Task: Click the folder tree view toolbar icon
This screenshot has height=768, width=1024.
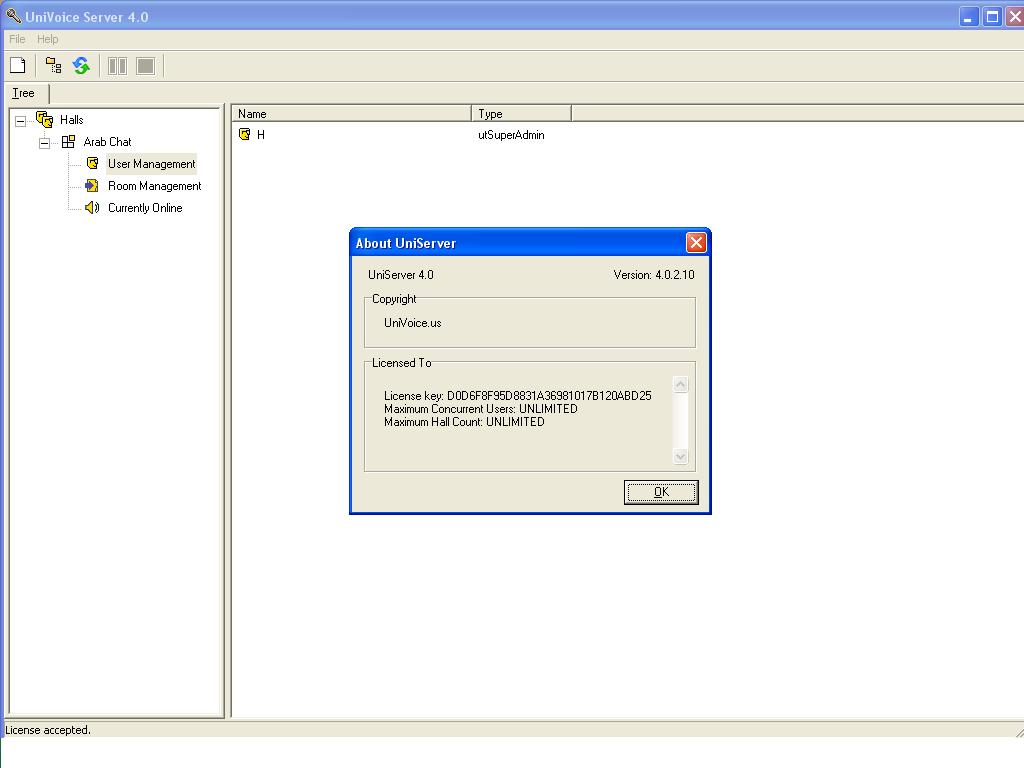Action: click(53, 66)
